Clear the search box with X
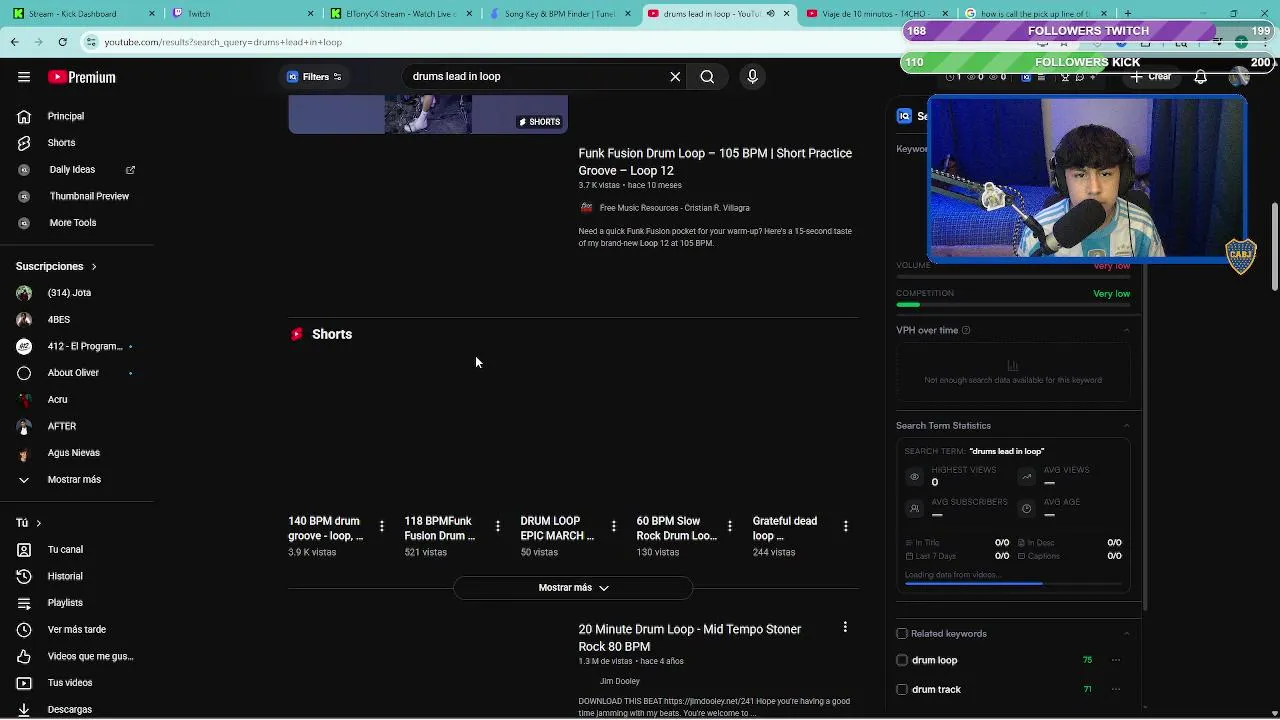 (x=675, y=77)
